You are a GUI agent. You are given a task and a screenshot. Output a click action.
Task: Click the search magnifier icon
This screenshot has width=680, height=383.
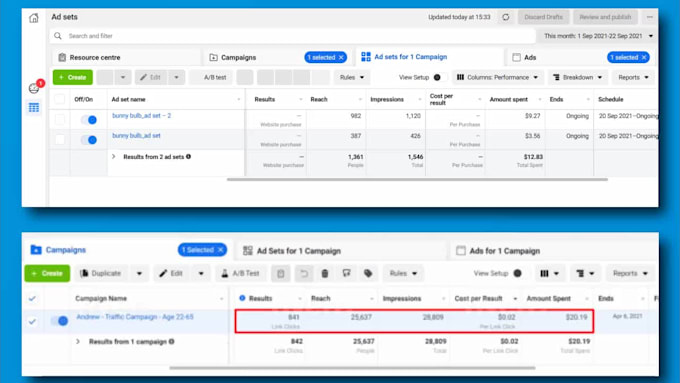[58, 36]
